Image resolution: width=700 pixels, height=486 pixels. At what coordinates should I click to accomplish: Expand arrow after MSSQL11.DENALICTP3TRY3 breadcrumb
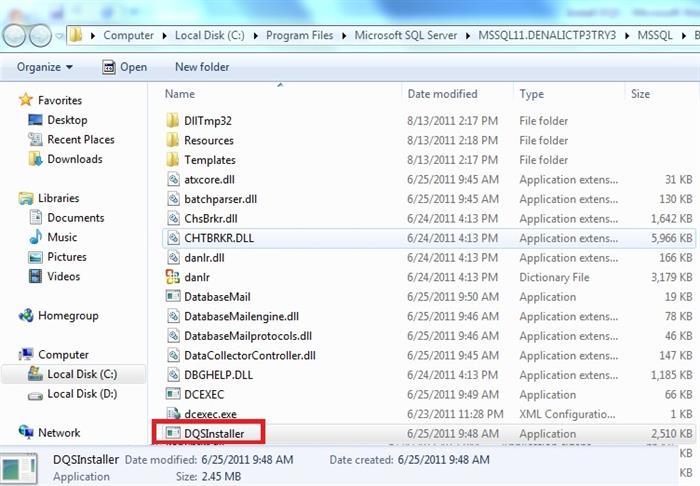point(627,36)
